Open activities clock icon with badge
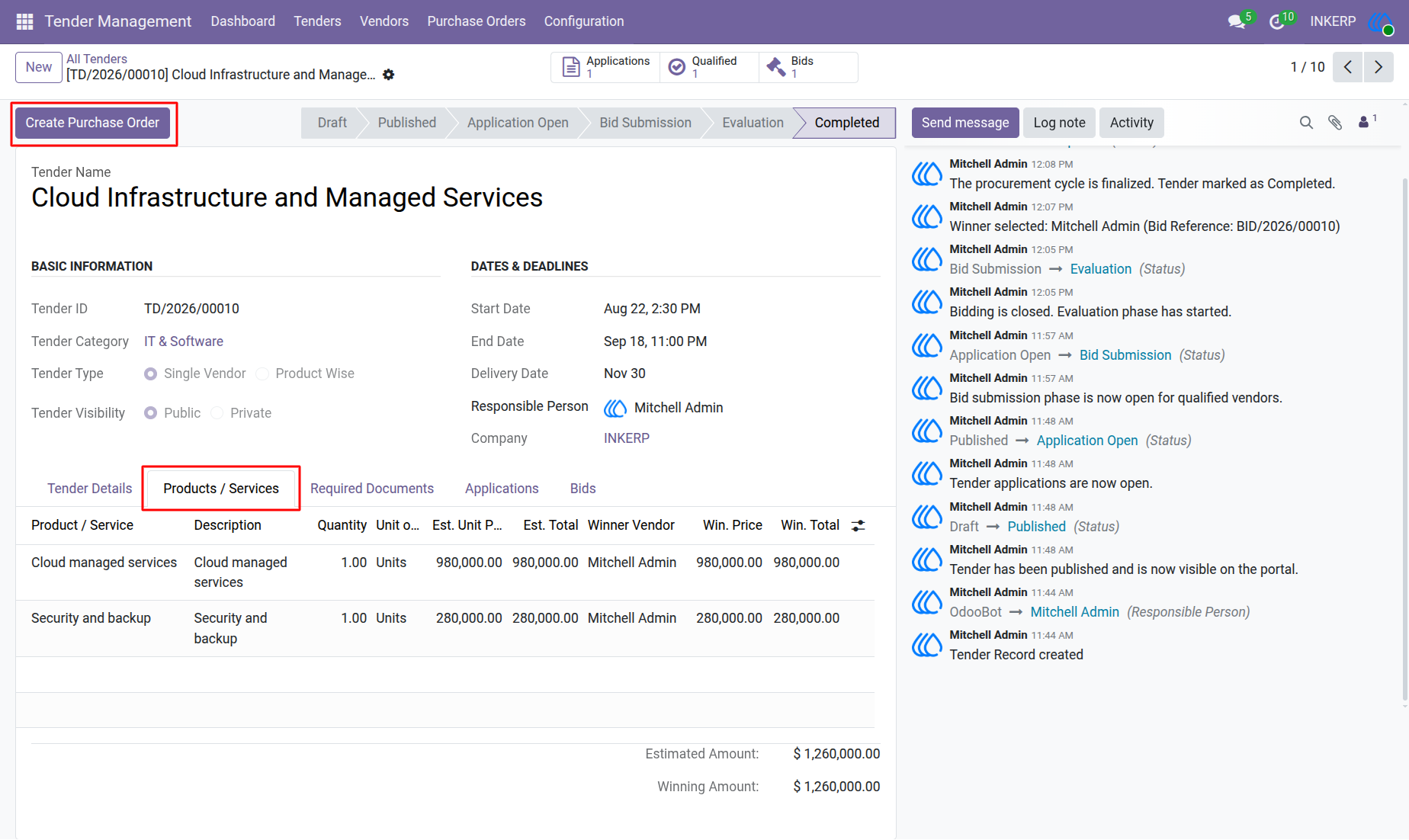Image resolution: width=1409 pixels, height=840 pixels. [1276, 22]
